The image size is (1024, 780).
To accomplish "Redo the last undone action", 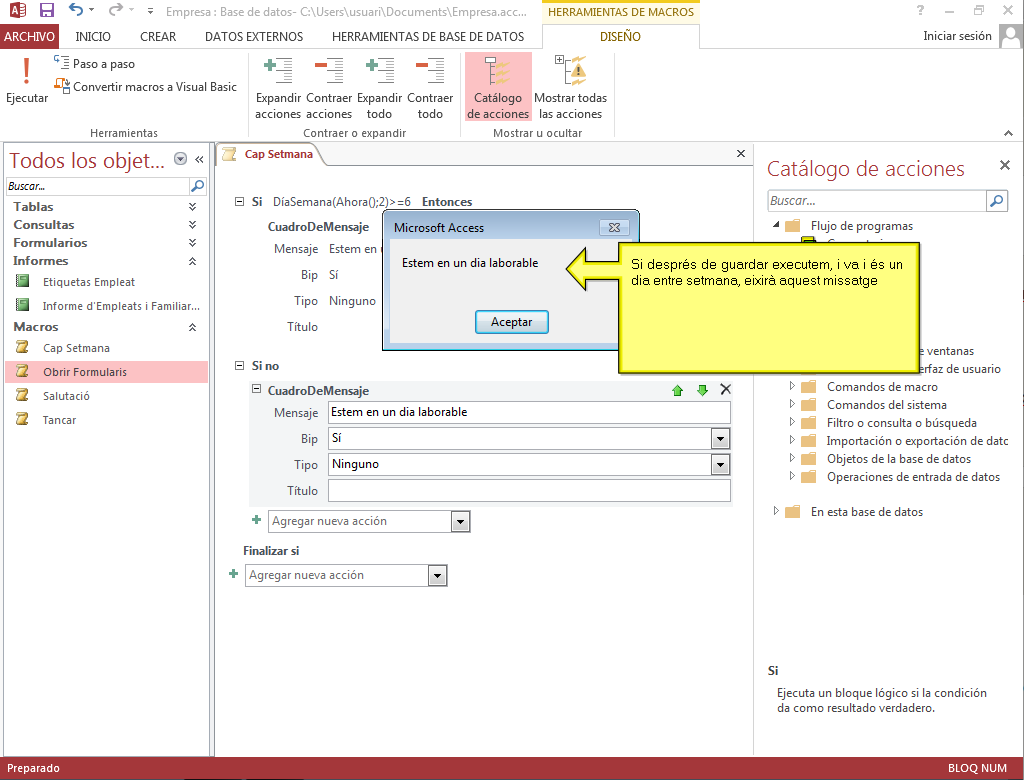I will [x=116, y=10].
